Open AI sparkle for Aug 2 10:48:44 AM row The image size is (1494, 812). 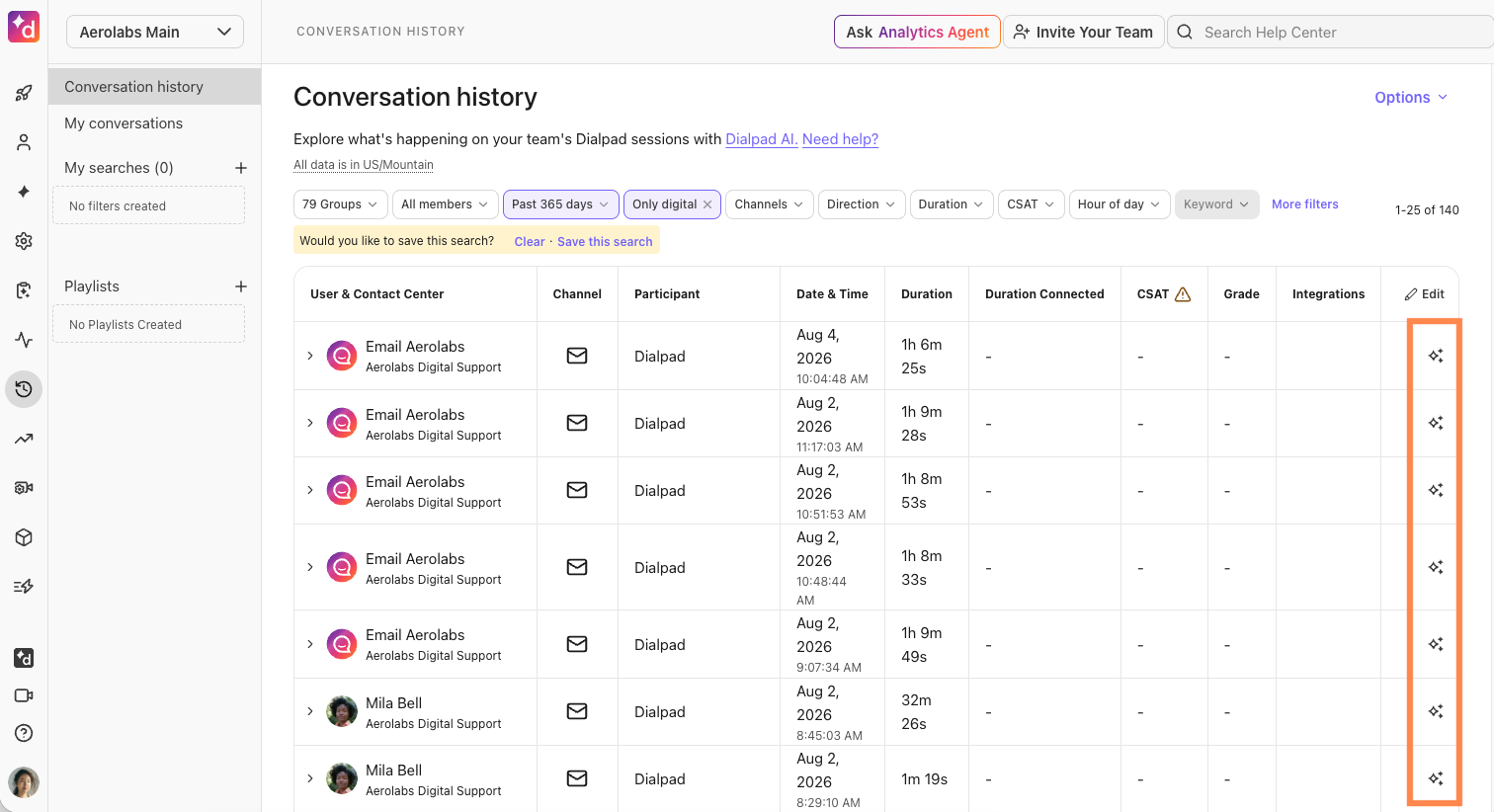(x=1436, y=567)
